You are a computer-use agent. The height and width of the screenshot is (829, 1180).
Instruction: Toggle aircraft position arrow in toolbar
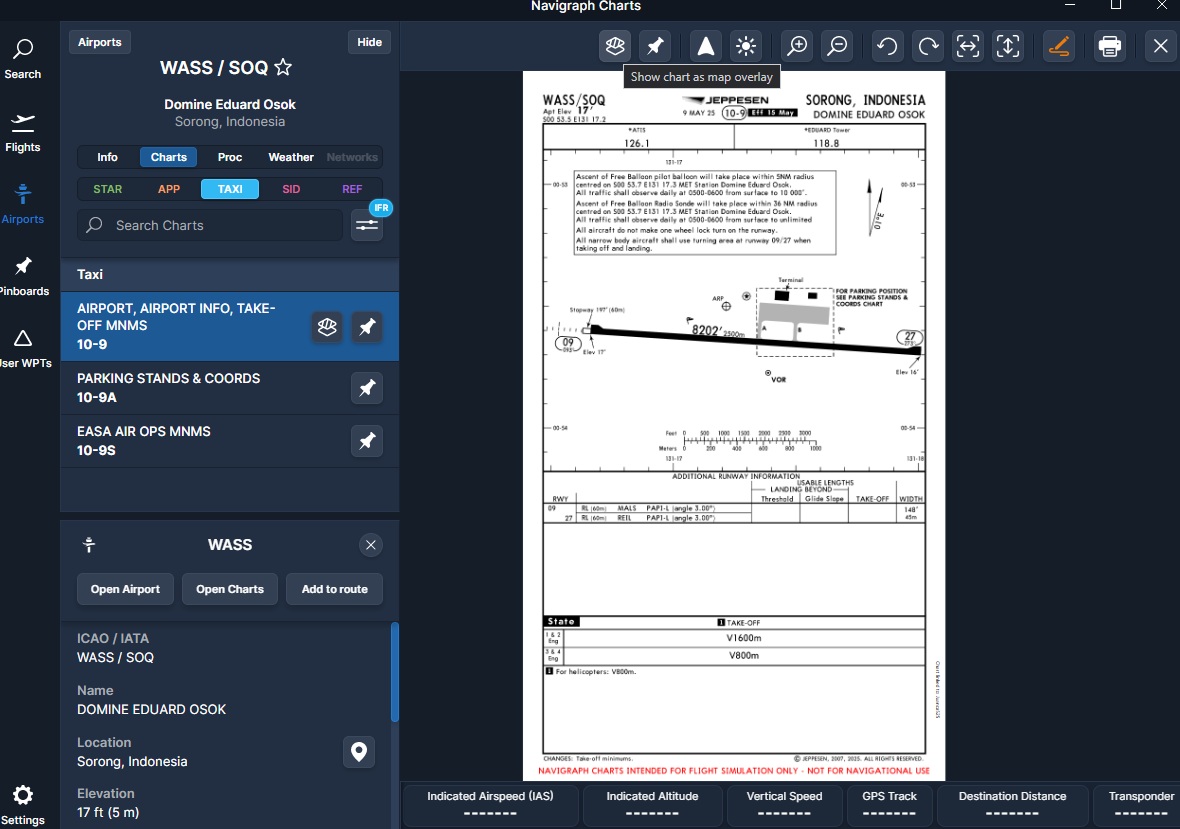(706, 46)
